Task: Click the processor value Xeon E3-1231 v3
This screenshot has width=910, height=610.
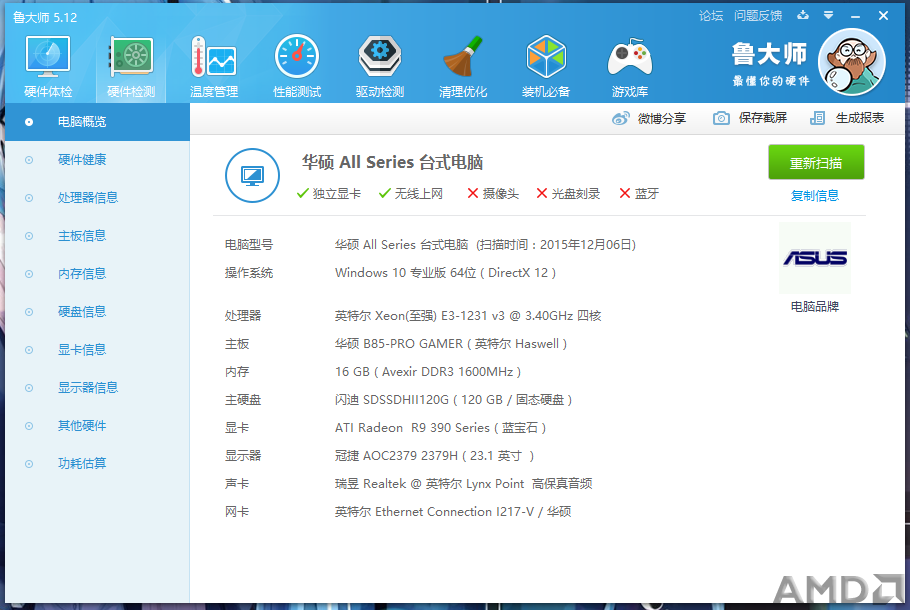Action: (x=468, y=316)
